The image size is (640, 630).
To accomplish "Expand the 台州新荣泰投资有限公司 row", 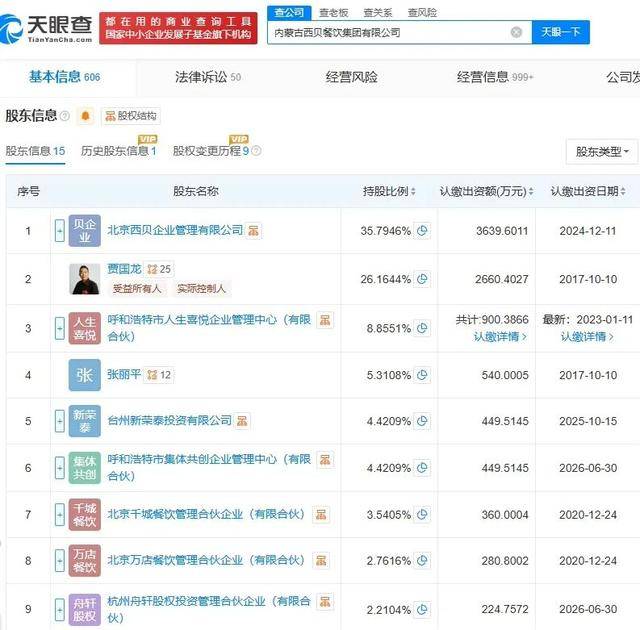I will click(x=59, y=421).
